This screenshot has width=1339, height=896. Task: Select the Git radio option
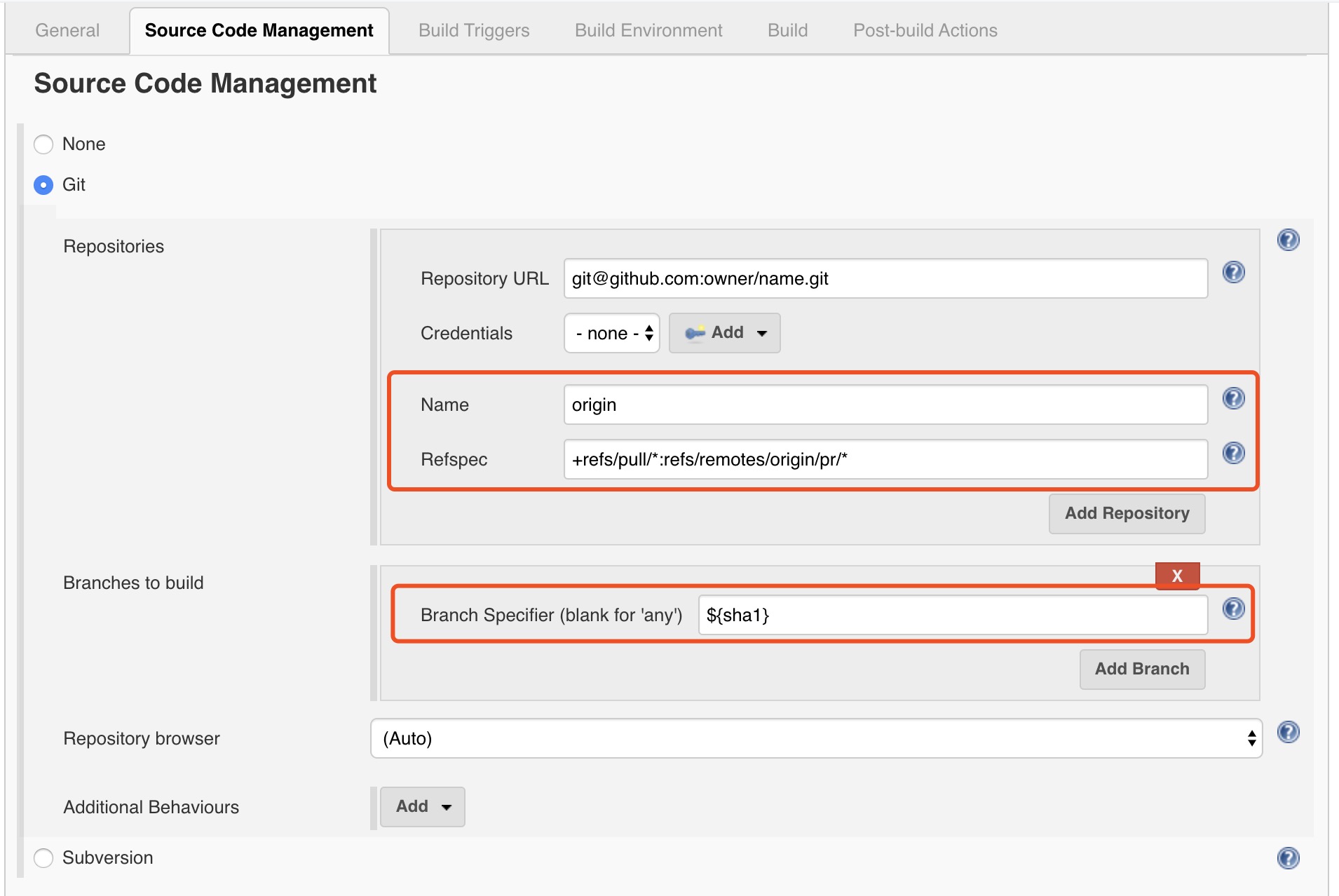point(43,185)
